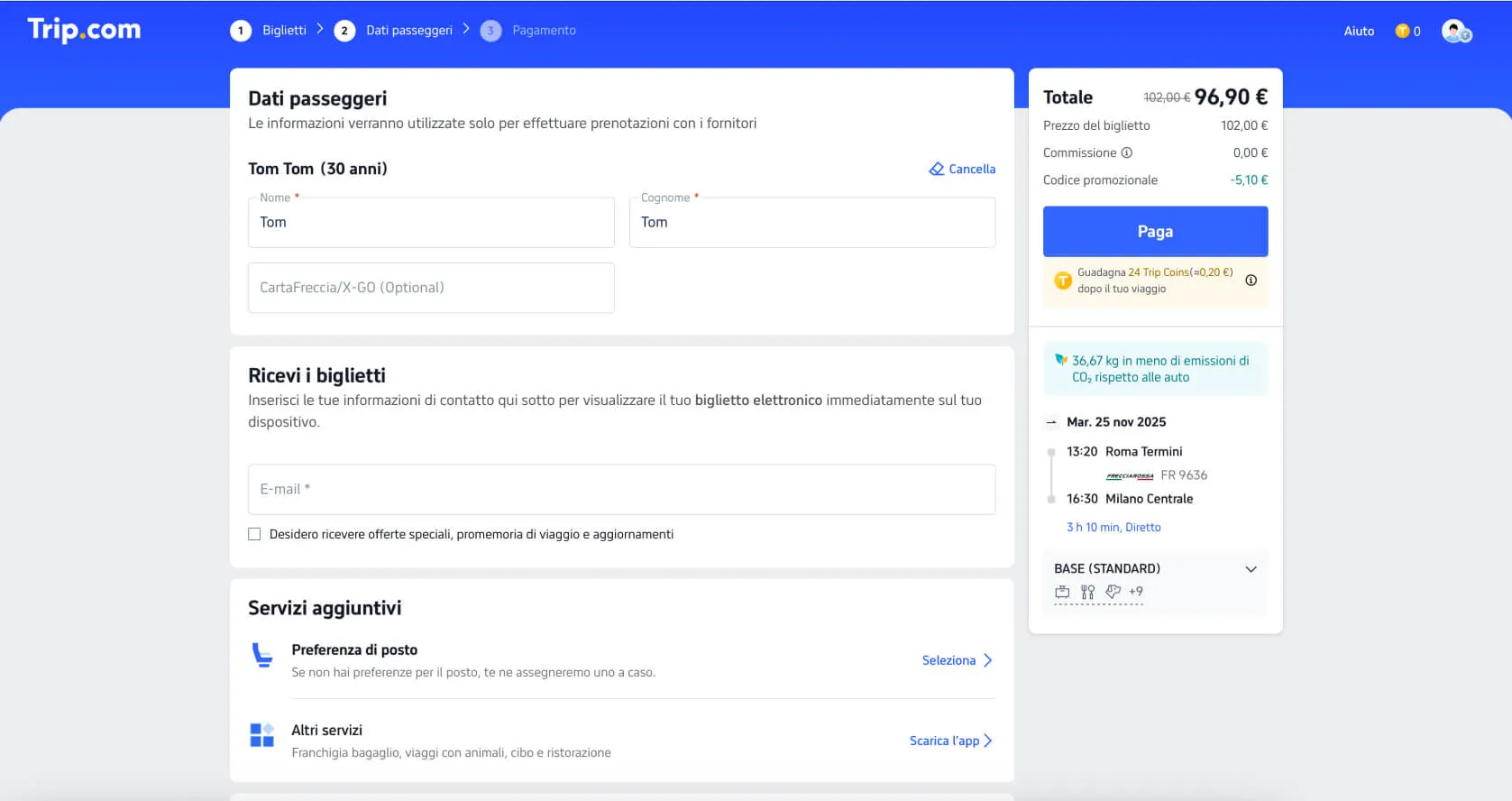The image size is (1512, 801).
Task: Click the seat icon for Preferenza di posto
Action: tap(262, 655)
